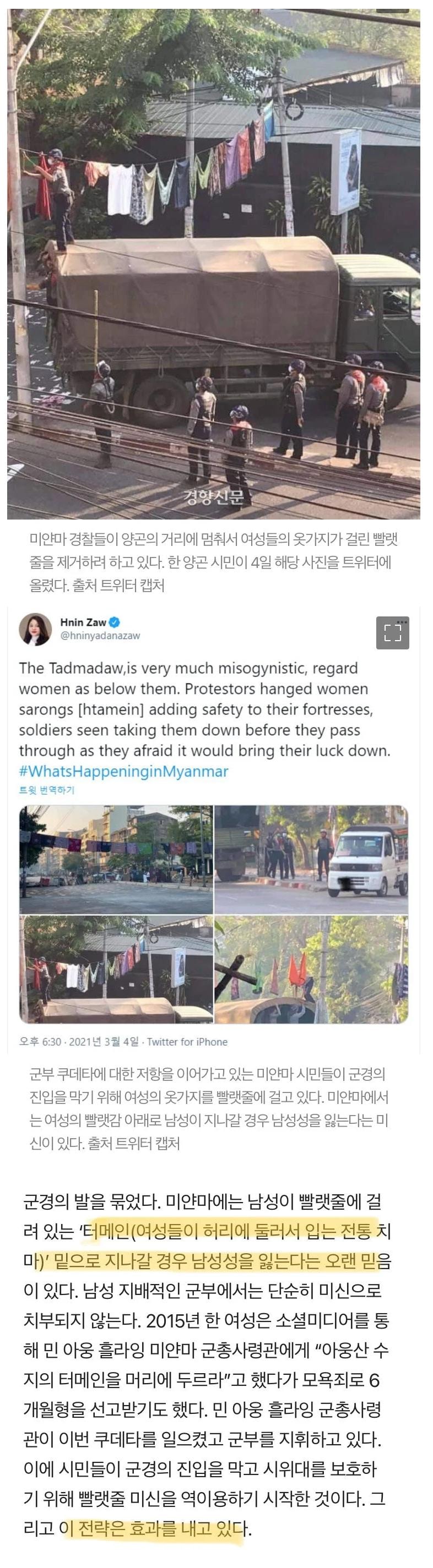The height and width of the screenshot is (1568, 433).
Task: Click Hnin Zaw's profile avatar
Action: [35, 629]
